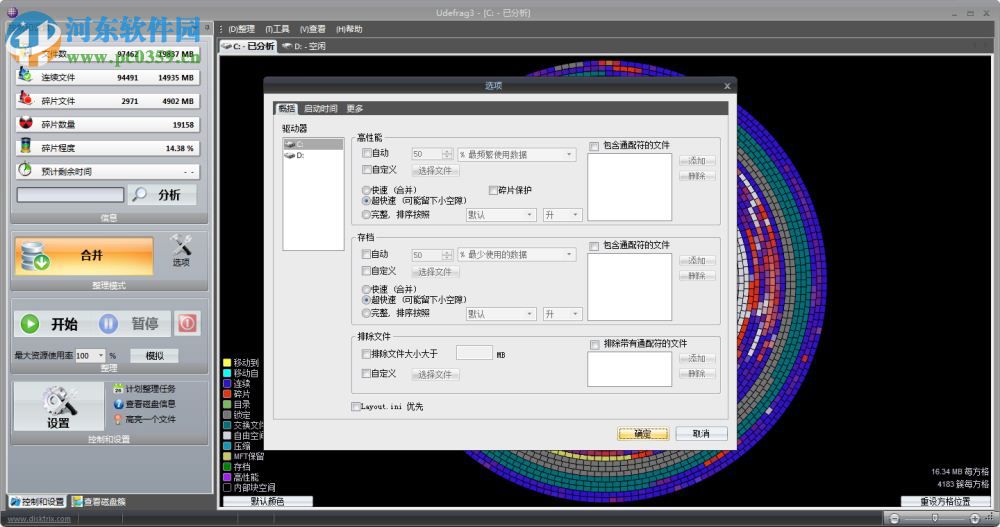The image size is (1000, 527).
Task: Enable 排除文件大小大于 checkbox
Action: click(x=366, y=353)
